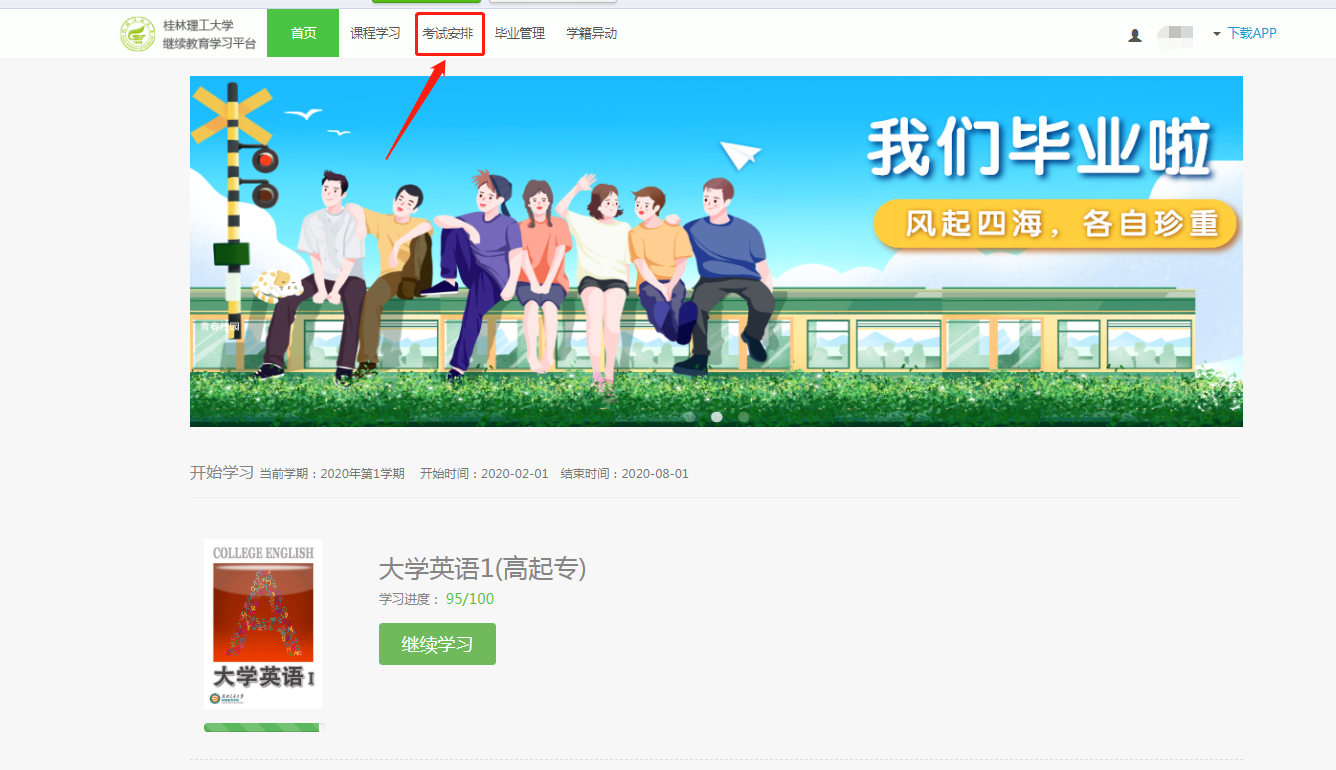Open the 毕业管理 menu item
Screen dimensions: 1336x770
[520, 33]
